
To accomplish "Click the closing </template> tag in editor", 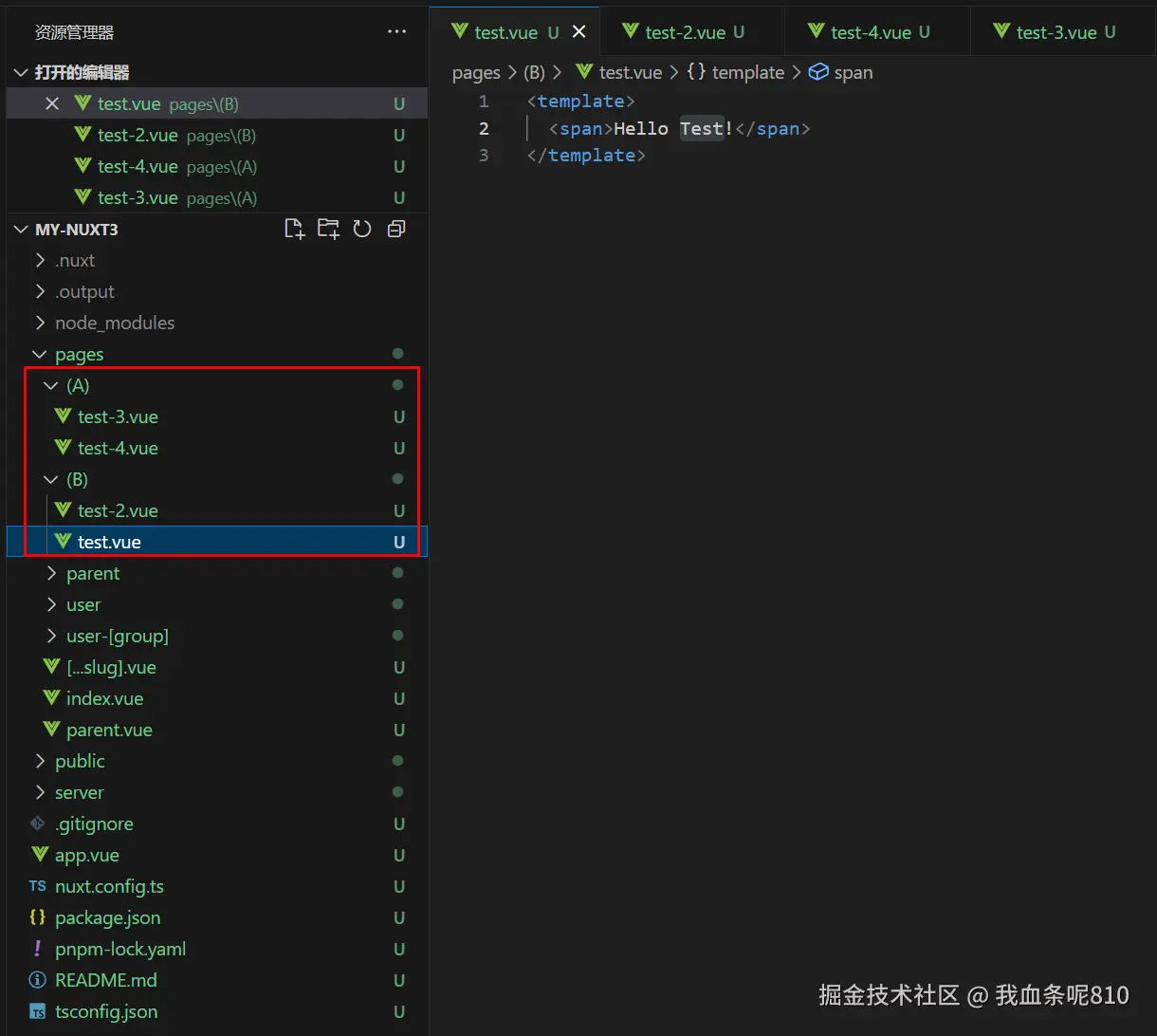I will [x=587, y=155].
